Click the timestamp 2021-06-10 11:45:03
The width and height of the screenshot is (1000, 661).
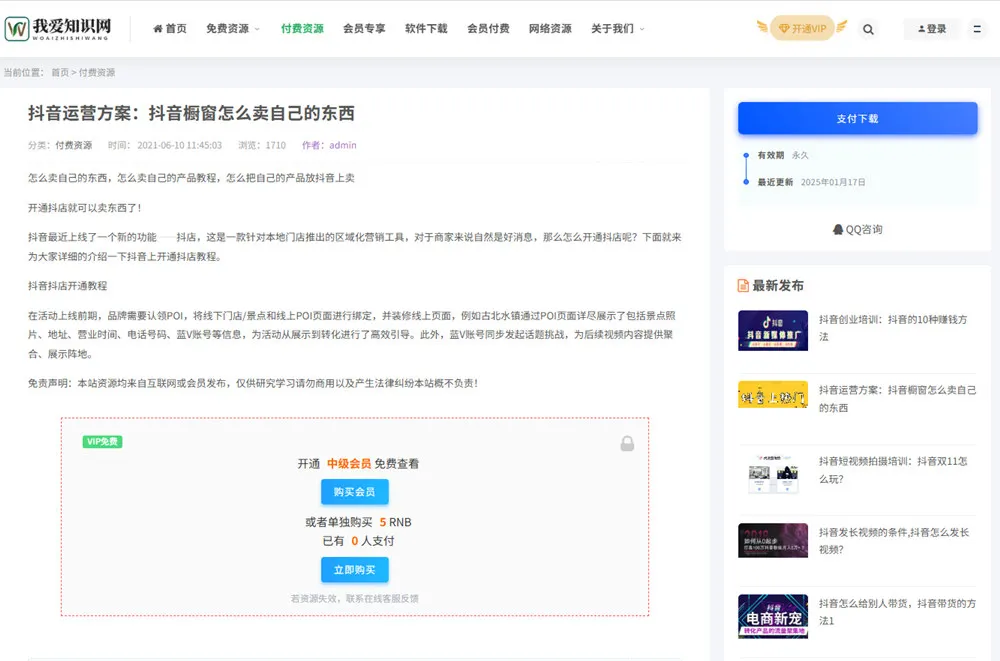click(179, 145)
